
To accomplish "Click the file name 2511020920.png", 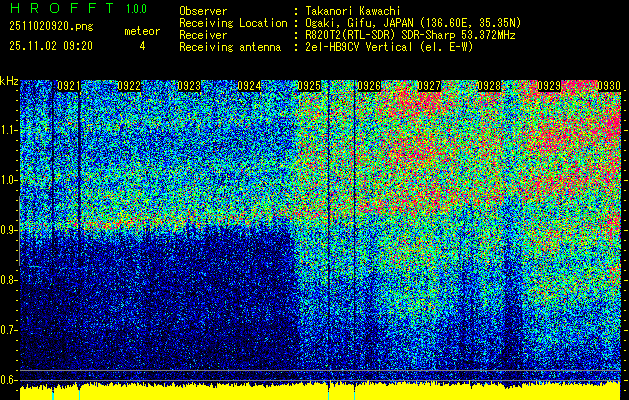I will (x=51, y=26).
